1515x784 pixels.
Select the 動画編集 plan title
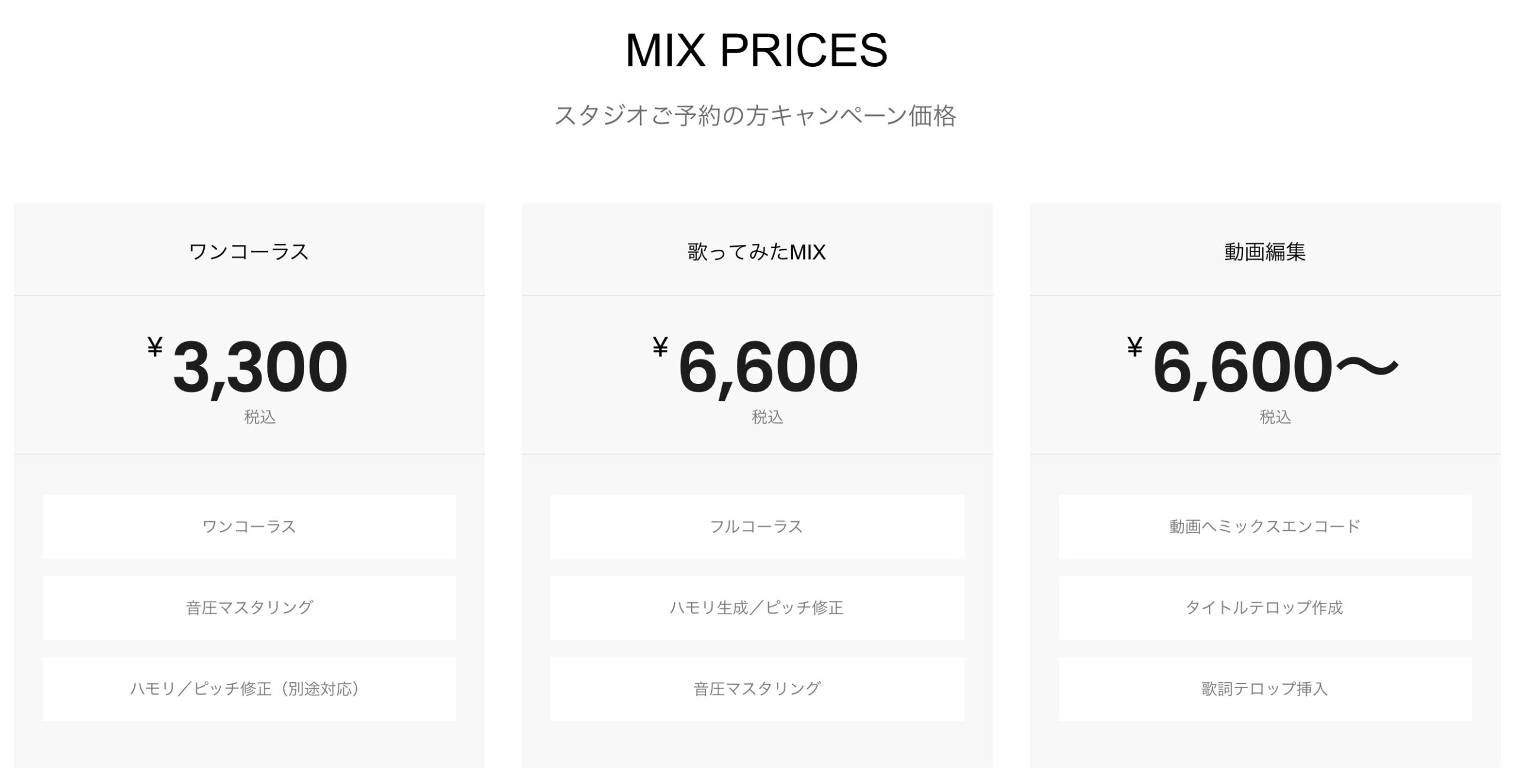point(1265,251)
